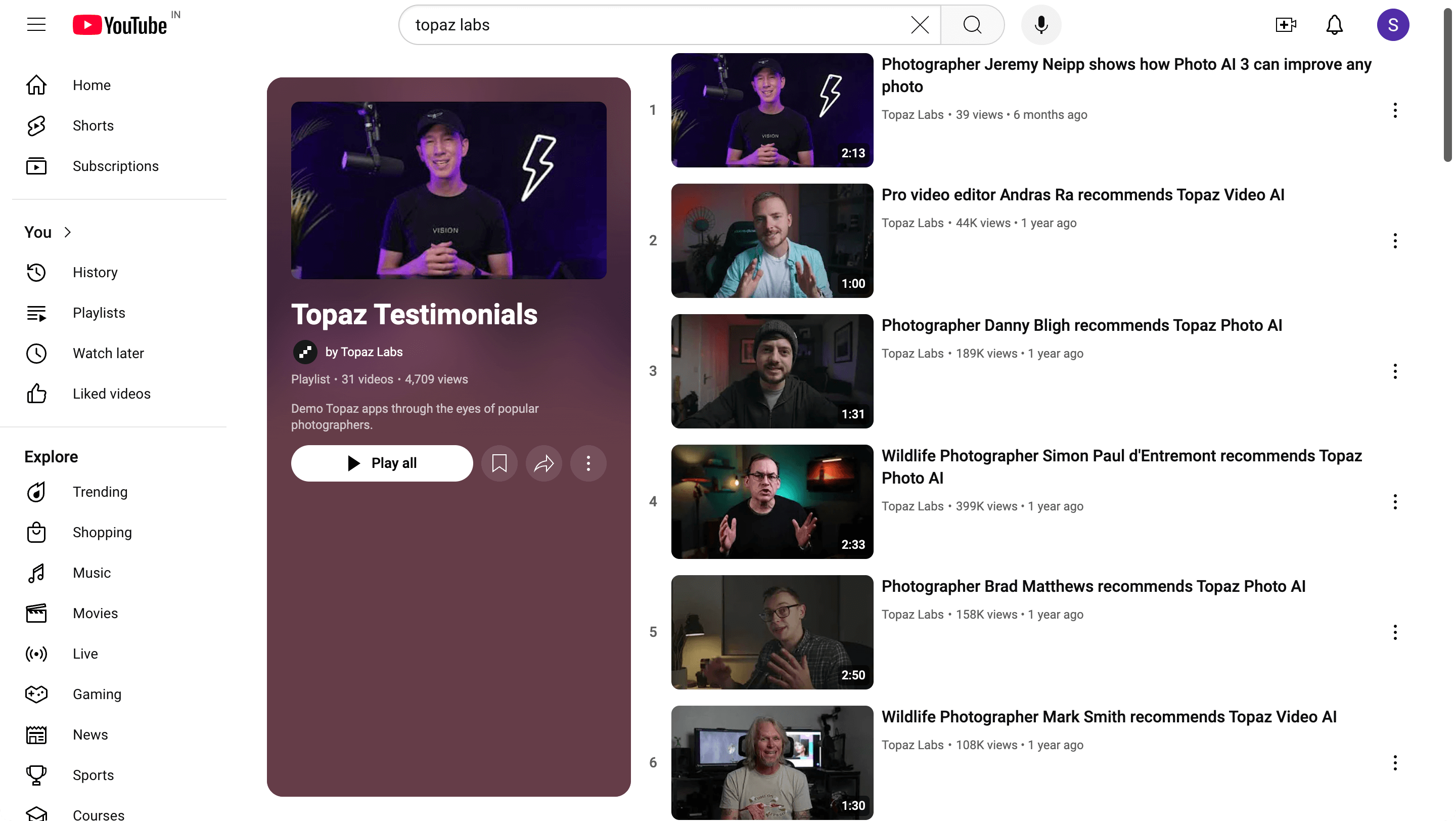Open the playlist more-actions three-dot menu
Image resolution: width=1456 pixels, height=821 pixels.
588,463
